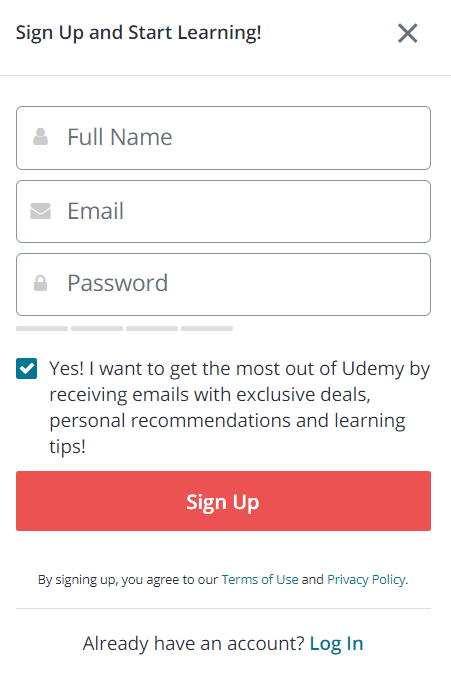
Task: Open the Privacy Policy link
Action: [x=366, y=579]
